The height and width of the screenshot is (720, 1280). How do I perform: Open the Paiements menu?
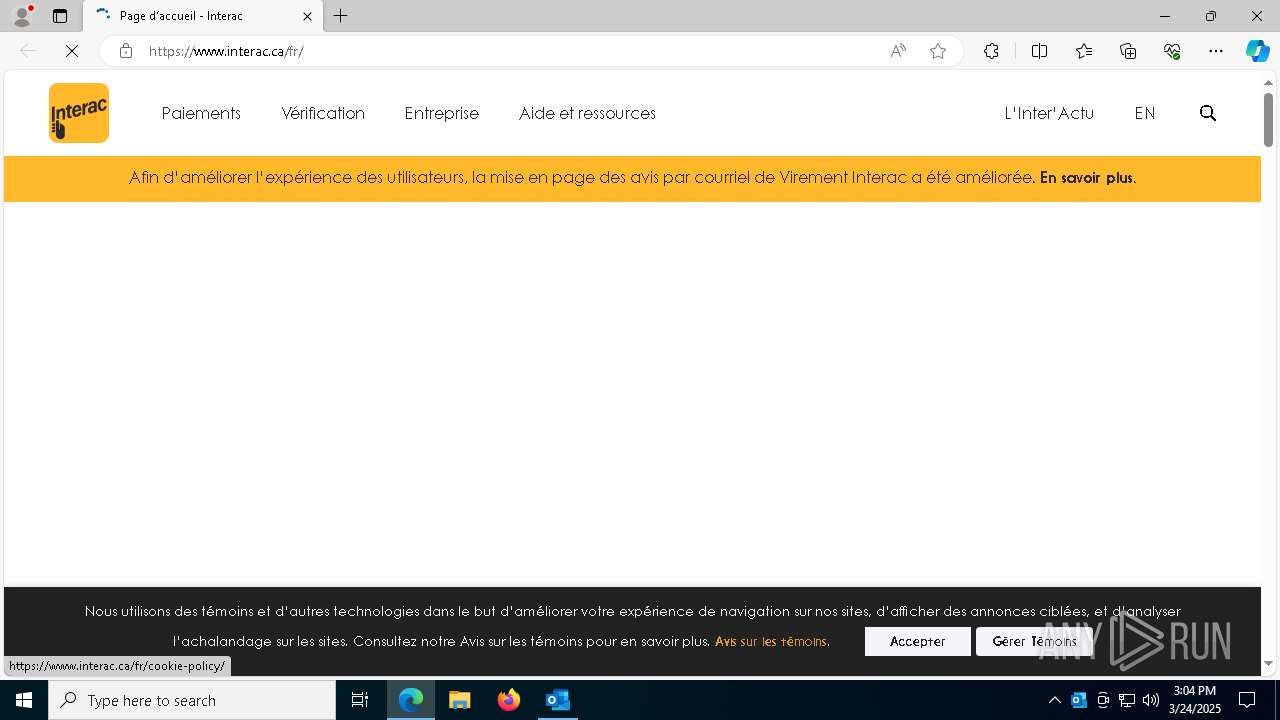(x=201, y=113)
